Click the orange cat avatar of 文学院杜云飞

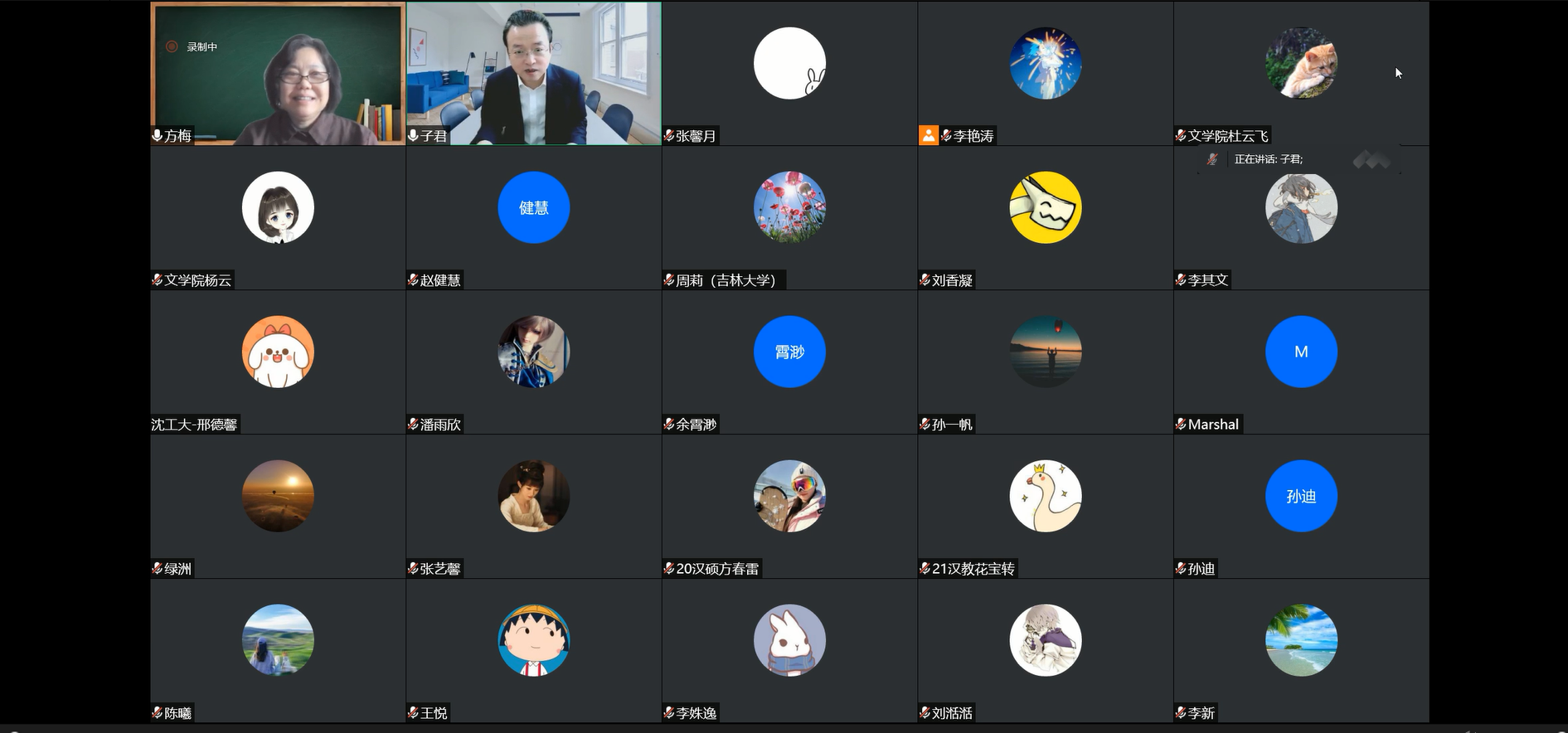pos(1301,63)
